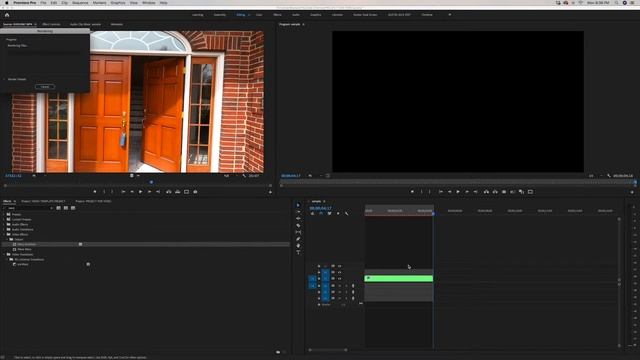640x360 pixels.
Task: Toggle sync lock on V1 track
Action: [x=333, y=278]
